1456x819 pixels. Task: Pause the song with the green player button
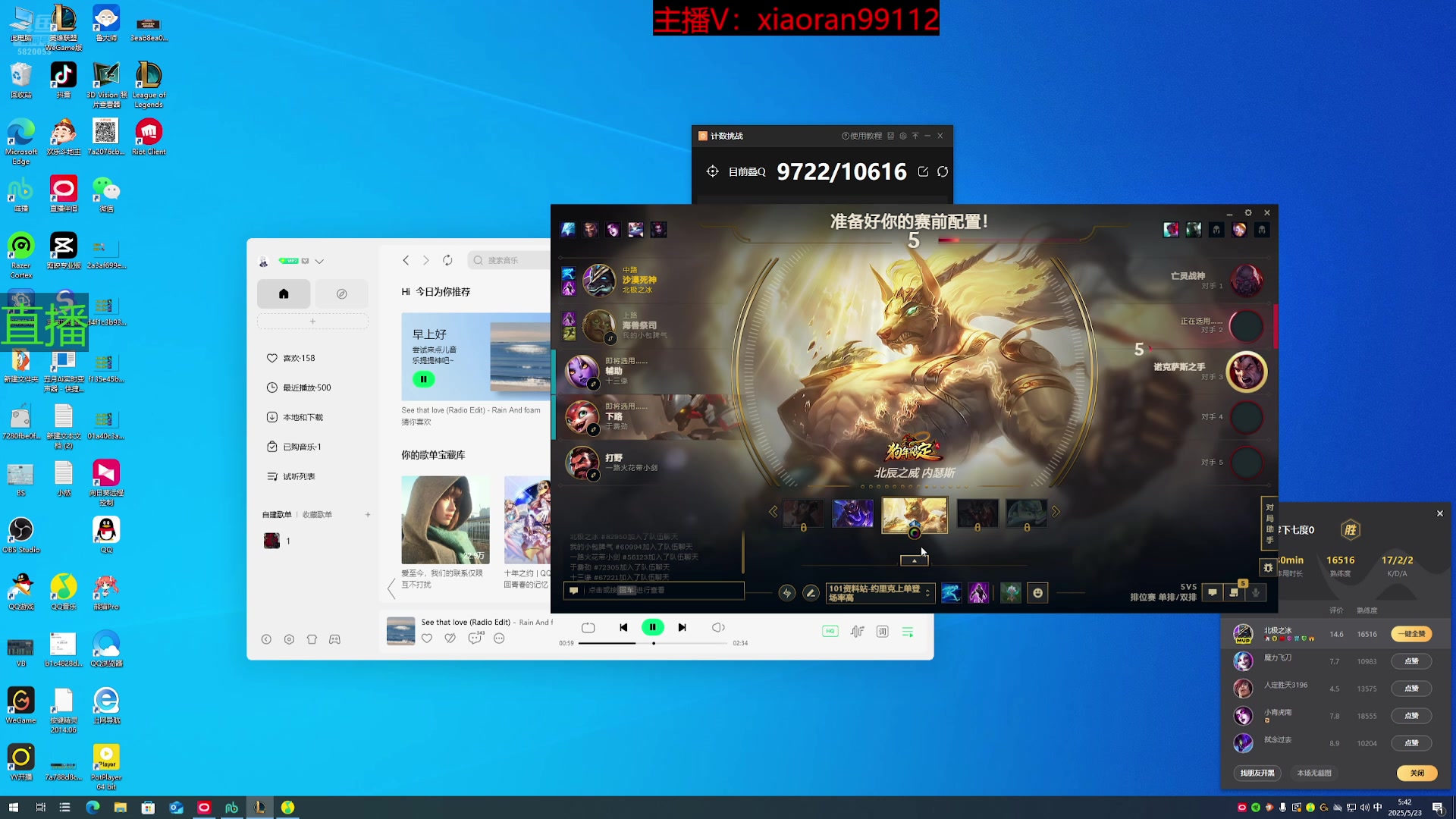point(652,627)
